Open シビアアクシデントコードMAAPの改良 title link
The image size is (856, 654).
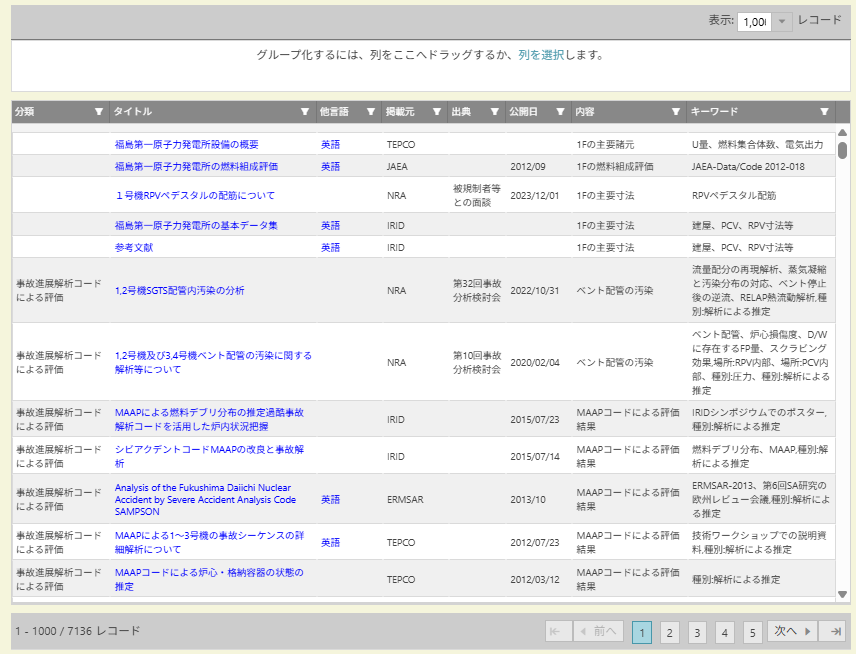[210, 456]
